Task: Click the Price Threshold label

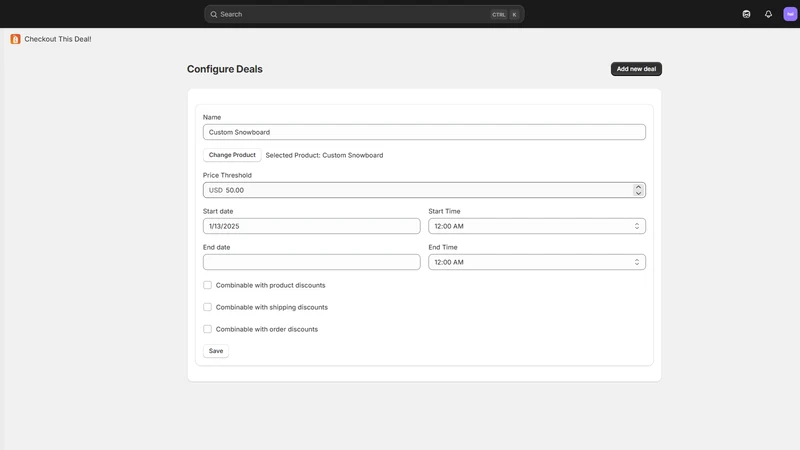Action: [x=227, y=175]
